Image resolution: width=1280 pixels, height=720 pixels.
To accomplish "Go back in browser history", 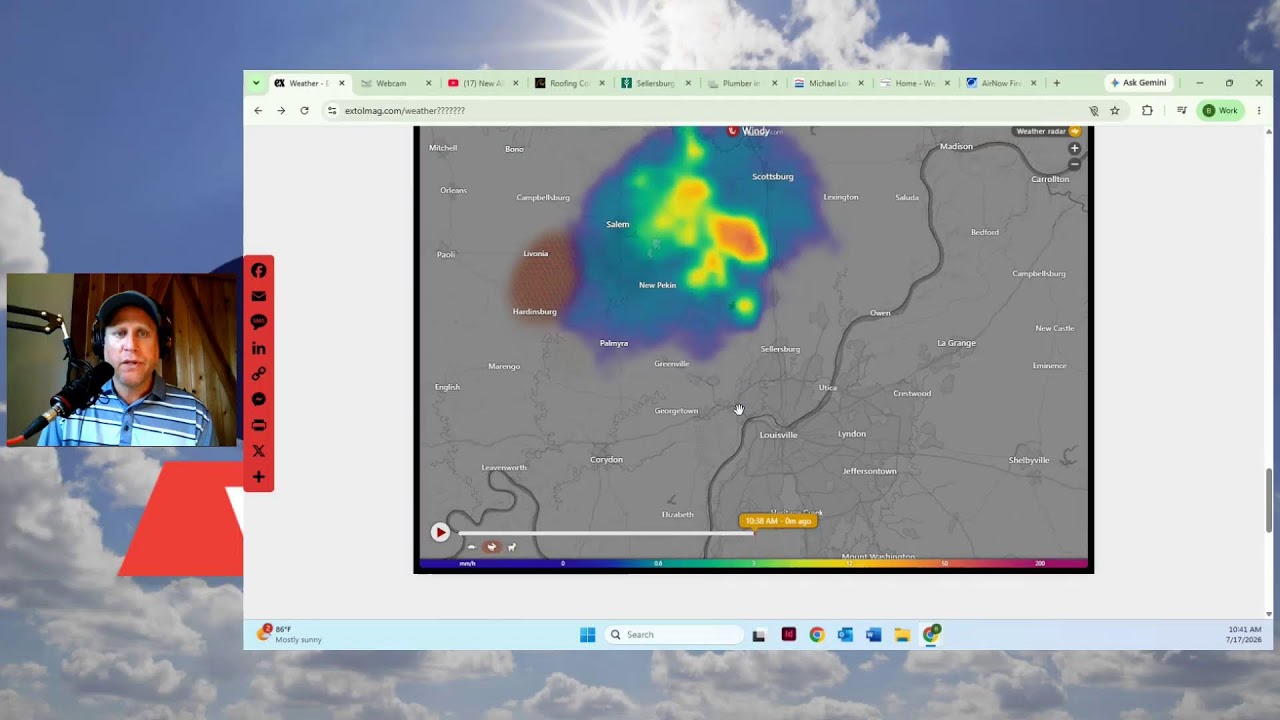I will pos(258,111).
